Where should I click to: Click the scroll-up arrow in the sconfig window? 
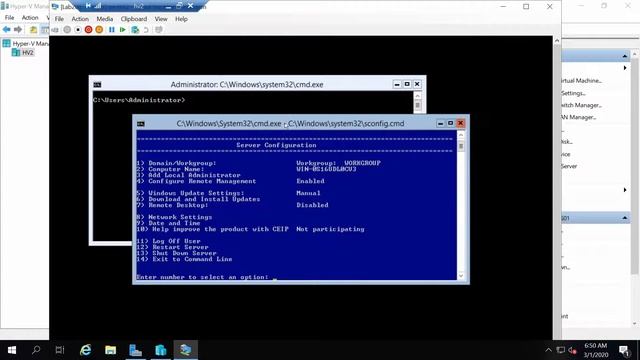tap(461, 135)
